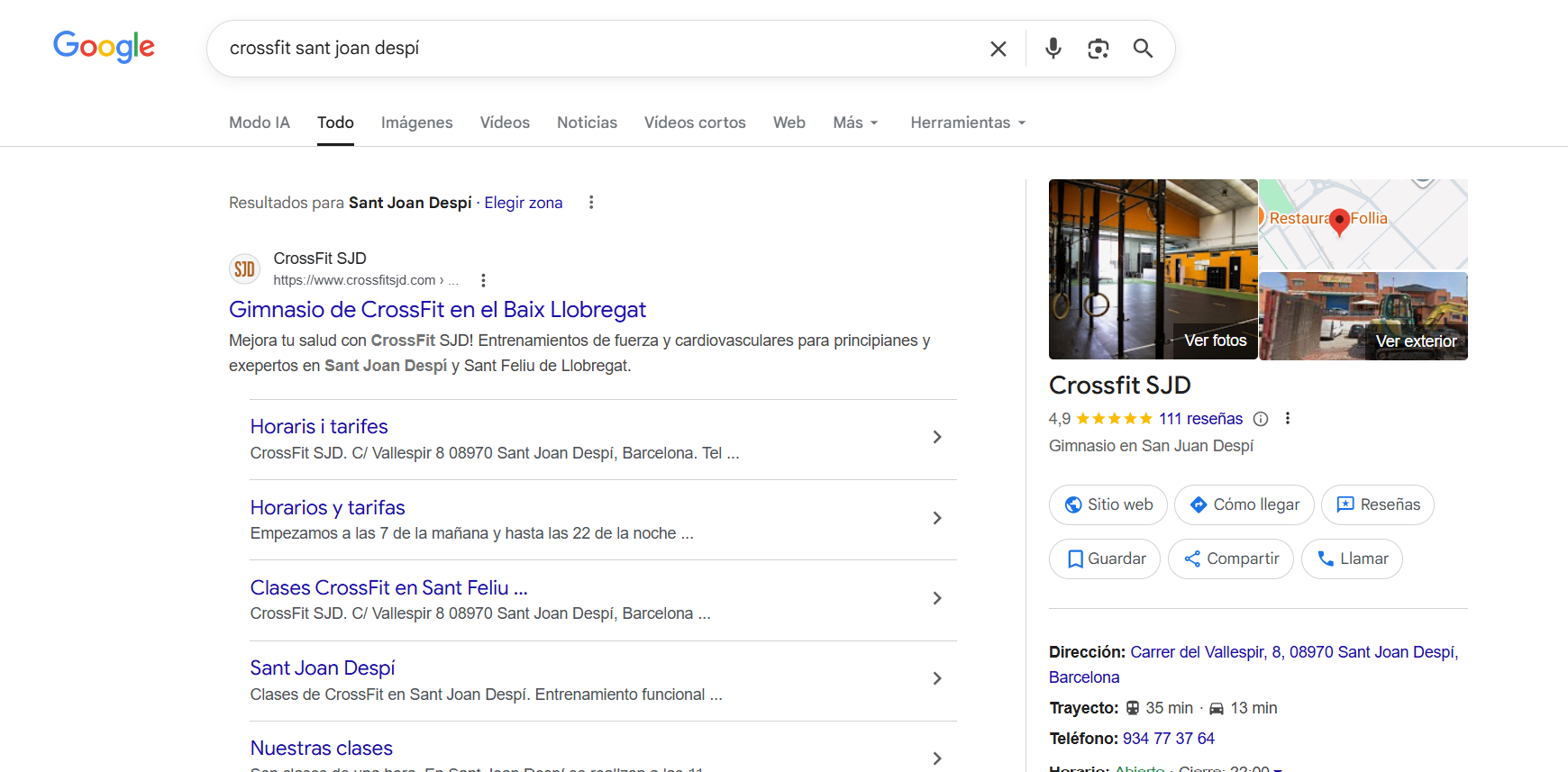This screenshot has height=772, width=1568.
Task: Click the info icon next to 111 reseñas
Action: coord(1261,419)
